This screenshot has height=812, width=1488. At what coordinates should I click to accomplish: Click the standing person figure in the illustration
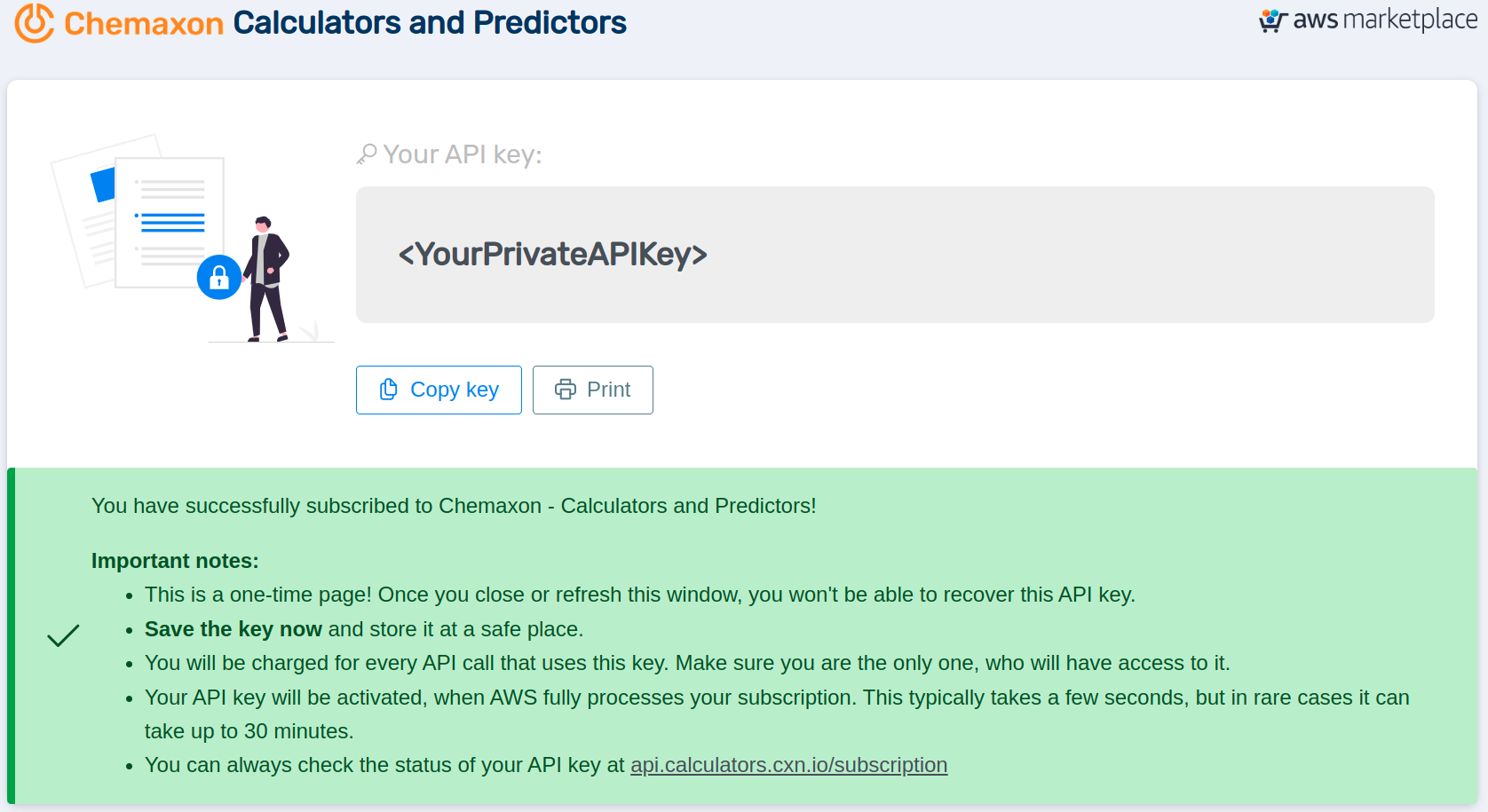click(x=266, y=278)
